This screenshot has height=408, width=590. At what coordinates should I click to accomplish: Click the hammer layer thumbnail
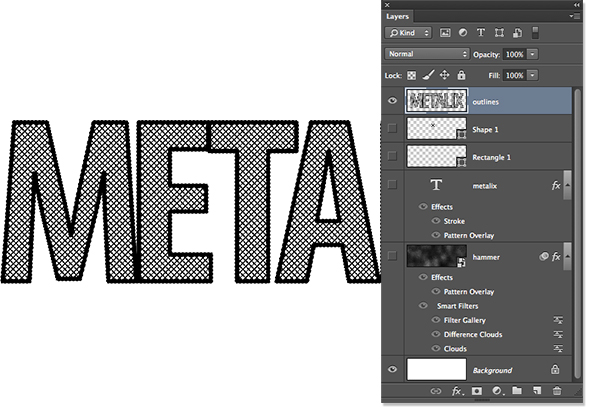pos(436,256)
